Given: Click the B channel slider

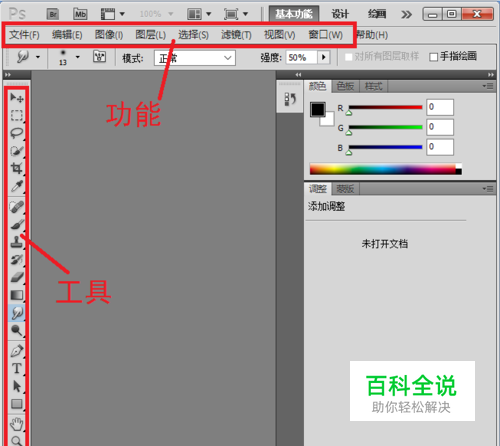Looking at the screenshot, I should tap(385, 147).
